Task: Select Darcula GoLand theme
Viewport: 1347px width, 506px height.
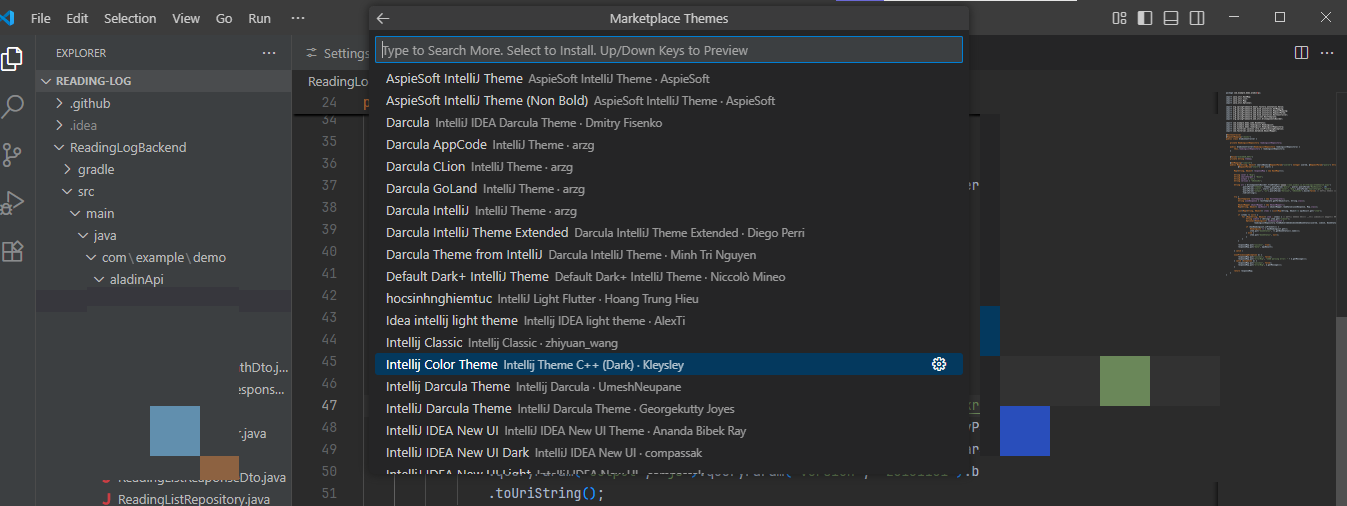Action: [x=669, y=188]
